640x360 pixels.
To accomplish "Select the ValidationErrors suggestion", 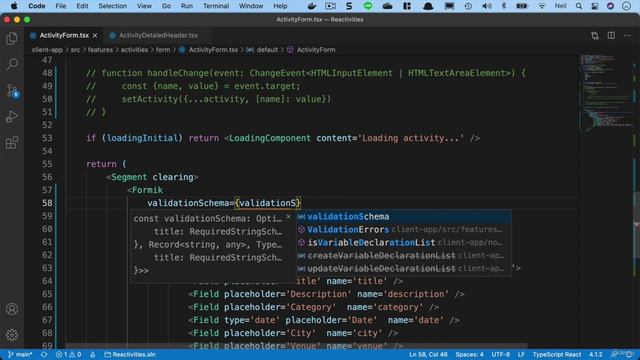I will pyautogui.click(x=404, y=230).
